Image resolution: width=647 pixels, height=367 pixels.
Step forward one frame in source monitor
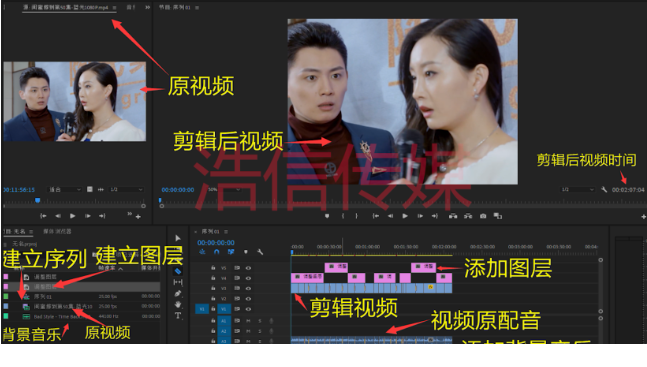click(87, 216)
